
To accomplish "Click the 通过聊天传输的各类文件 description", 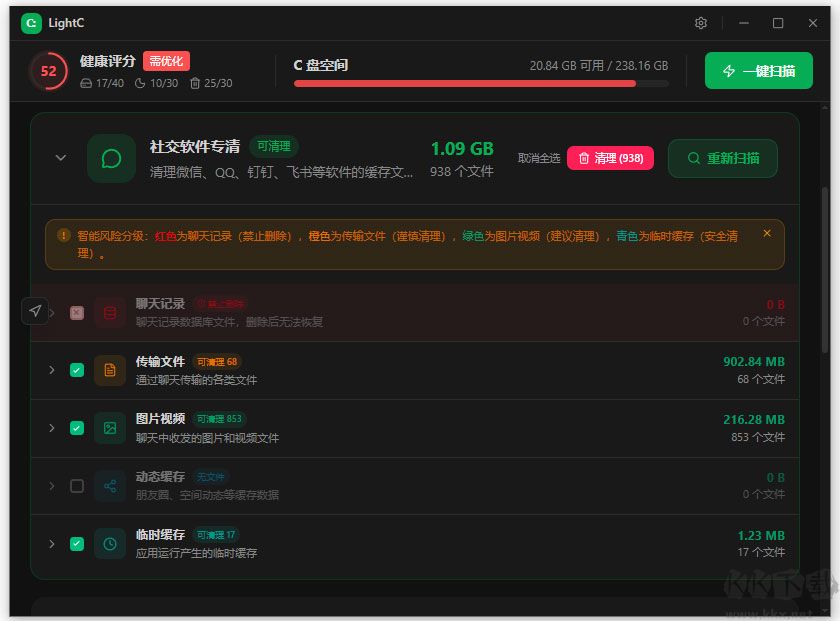I will point(197,380).
